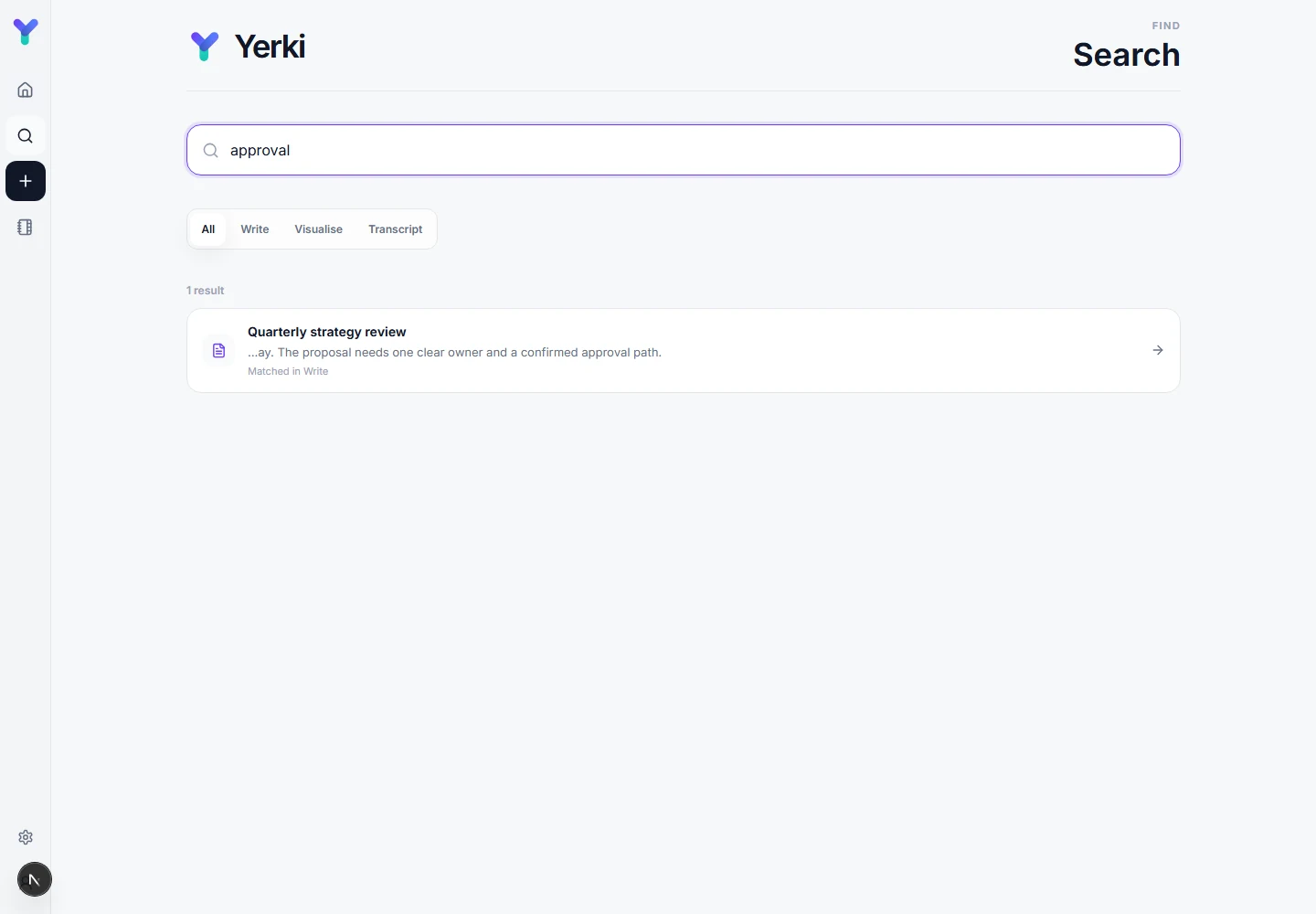Open the 'Quarterly strategy review' result title

(x=327, y=332)
